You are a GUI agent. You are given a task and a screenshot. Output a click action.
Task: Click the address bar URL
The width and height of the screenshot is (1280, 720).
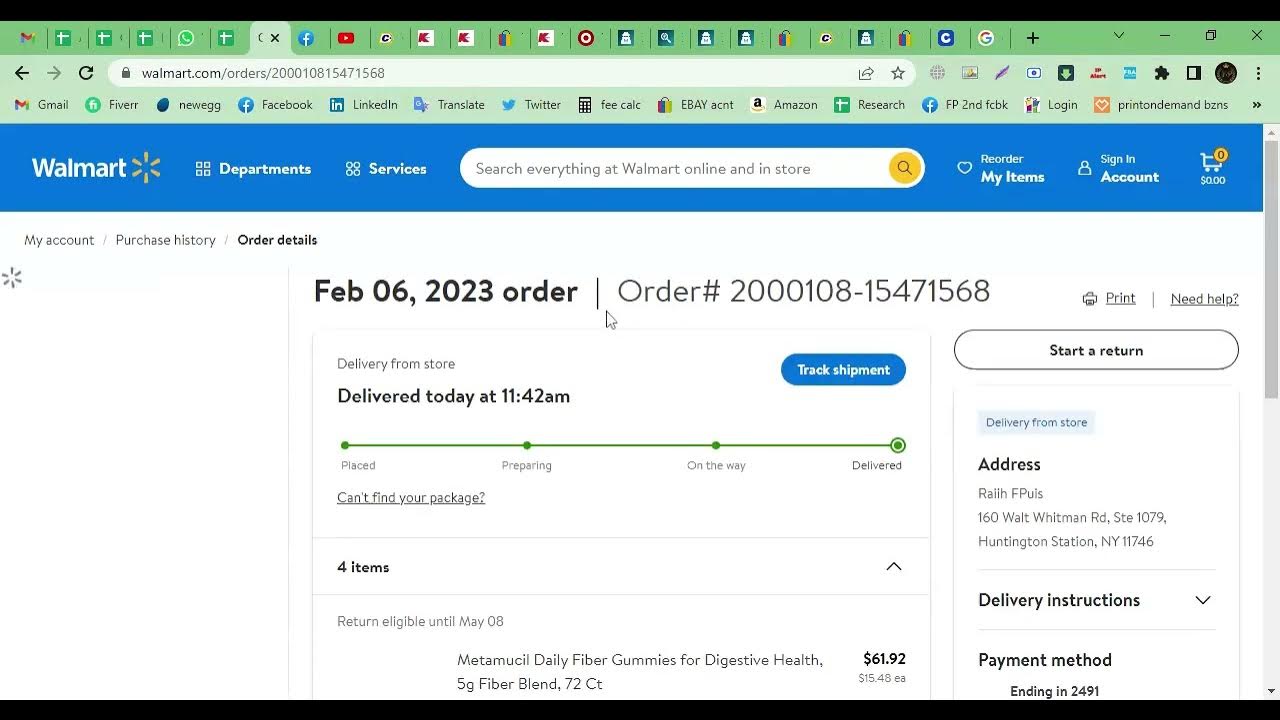[x=263, y=73]
